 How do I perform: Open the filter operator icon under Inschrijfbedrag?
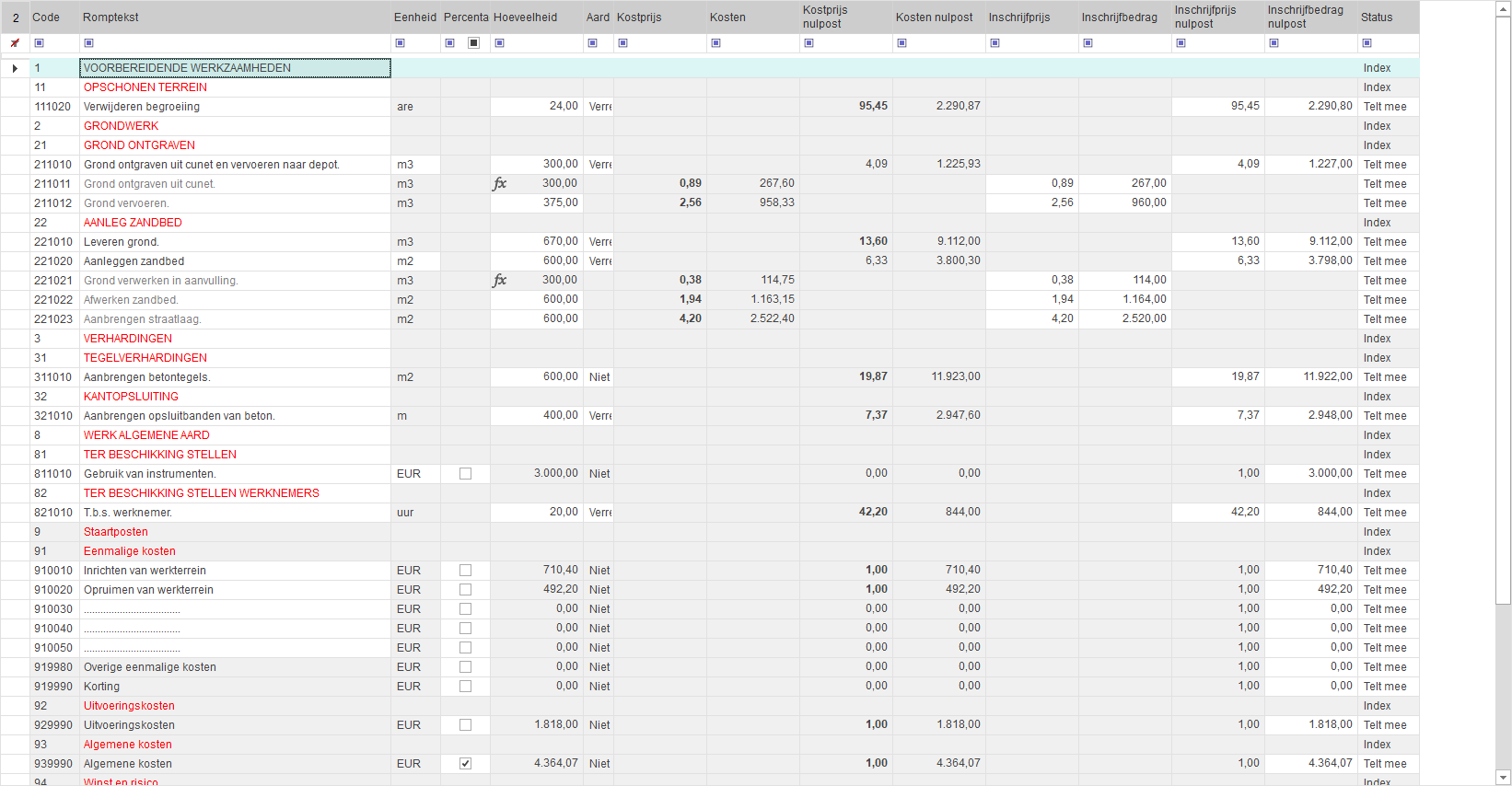[1087, 43]
